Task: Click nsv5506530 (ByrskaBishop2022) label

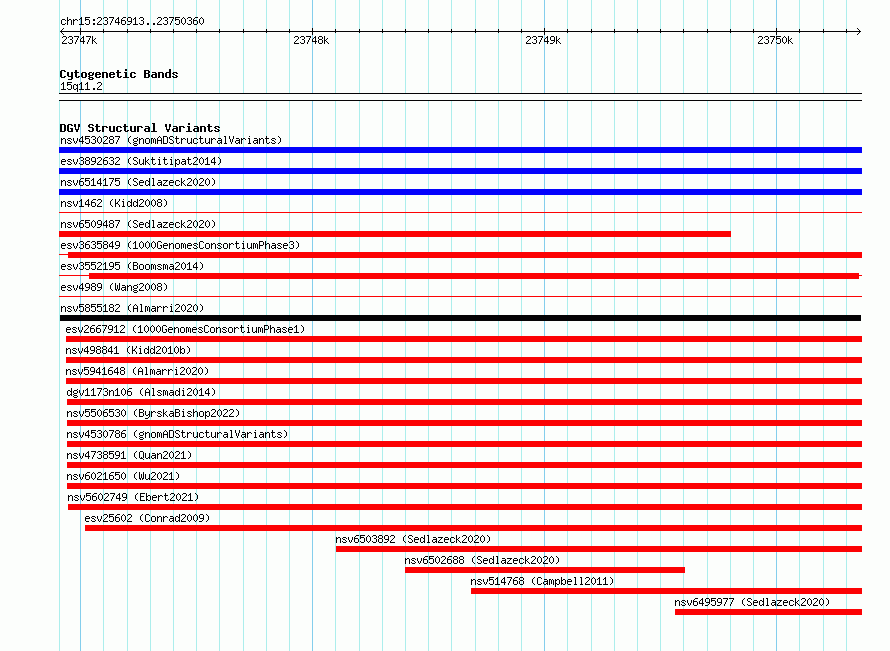Action: 153,413
